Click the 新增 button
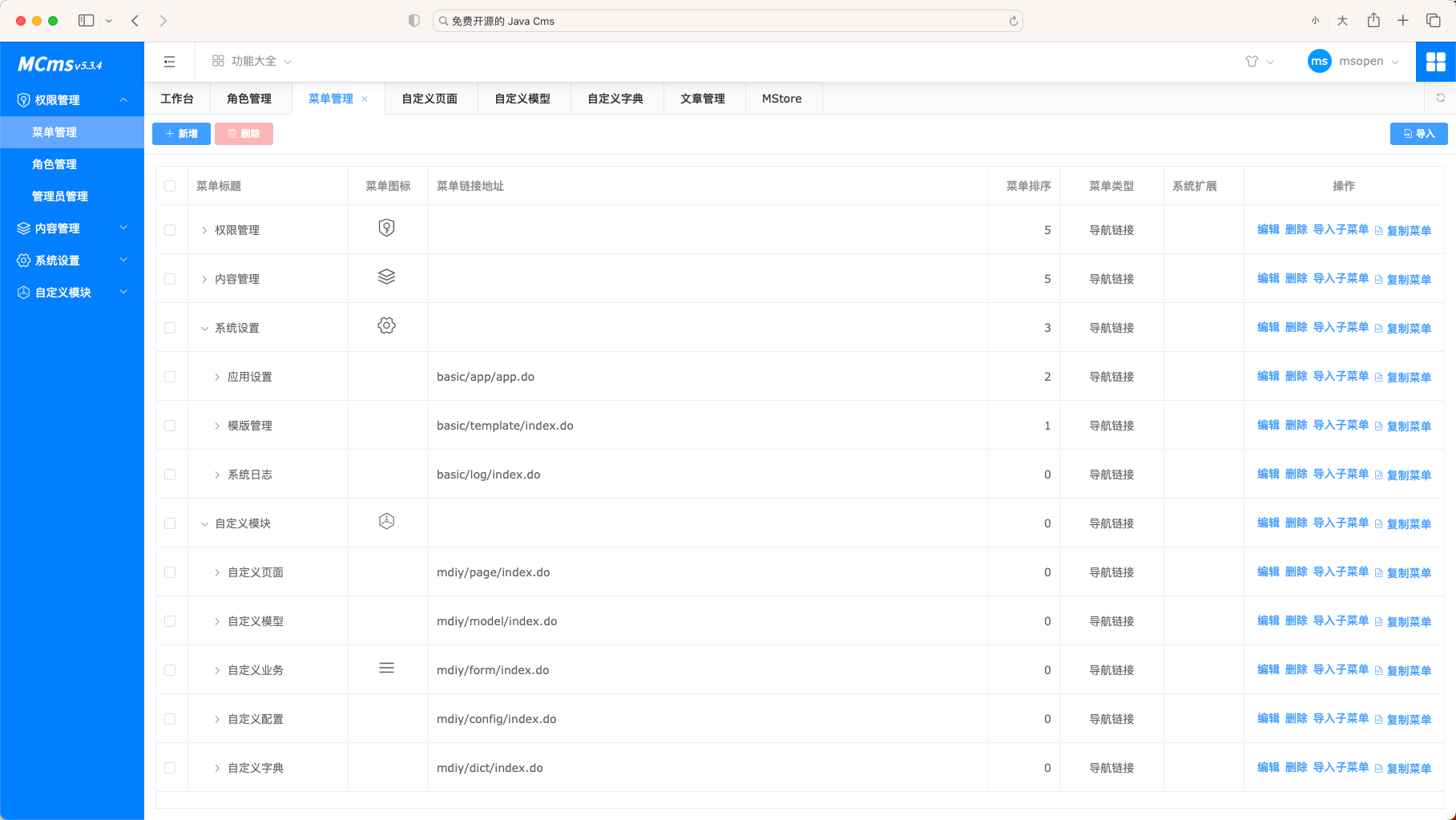 point(180,133)
